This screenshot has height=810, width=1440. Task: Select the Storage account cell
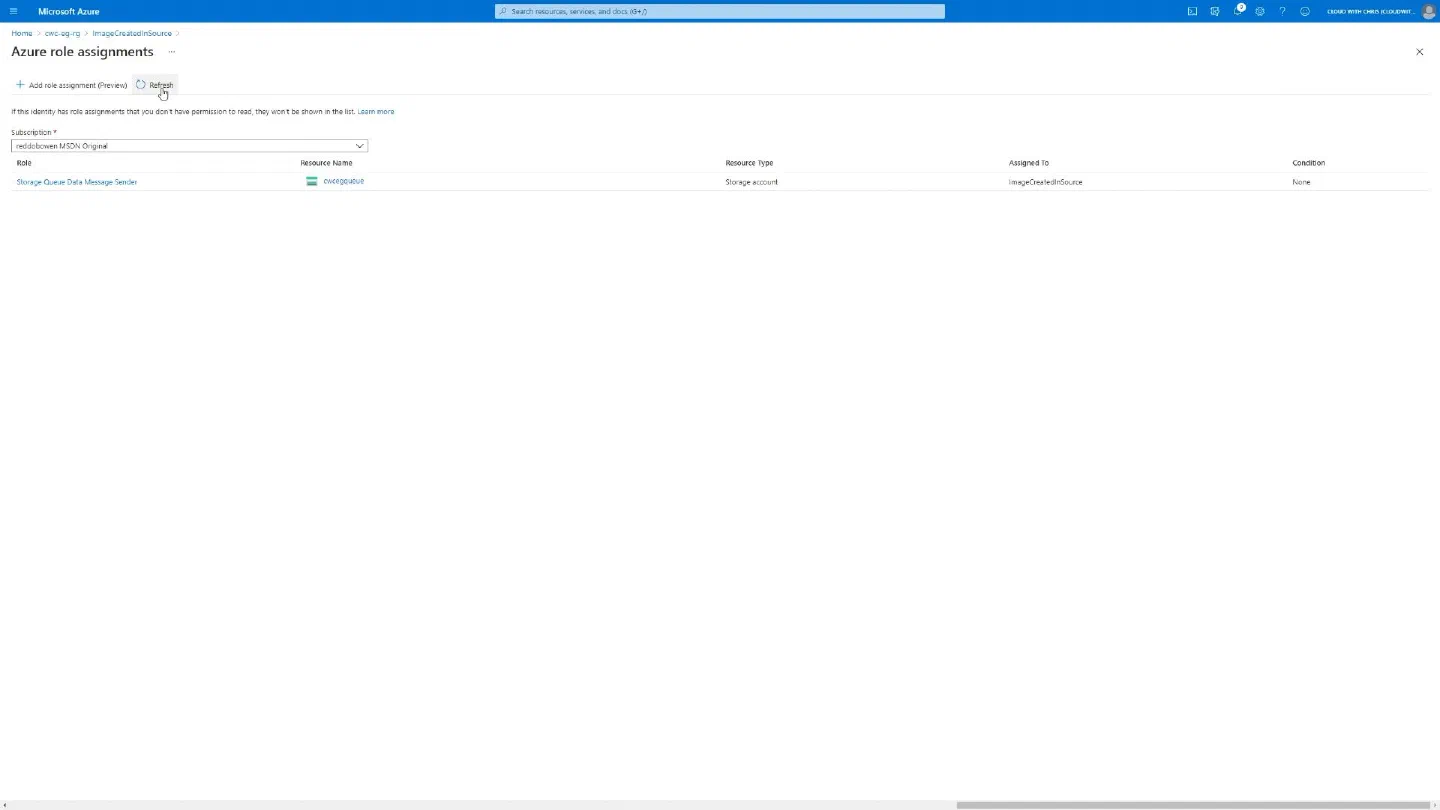751,182
